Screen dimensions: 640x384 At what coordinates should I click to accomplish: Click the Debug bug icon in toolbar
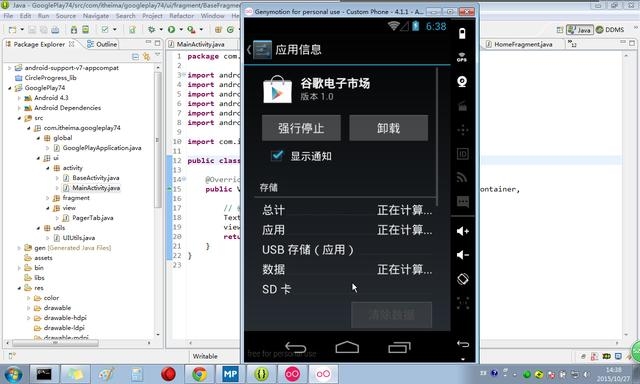pos(151,29)
